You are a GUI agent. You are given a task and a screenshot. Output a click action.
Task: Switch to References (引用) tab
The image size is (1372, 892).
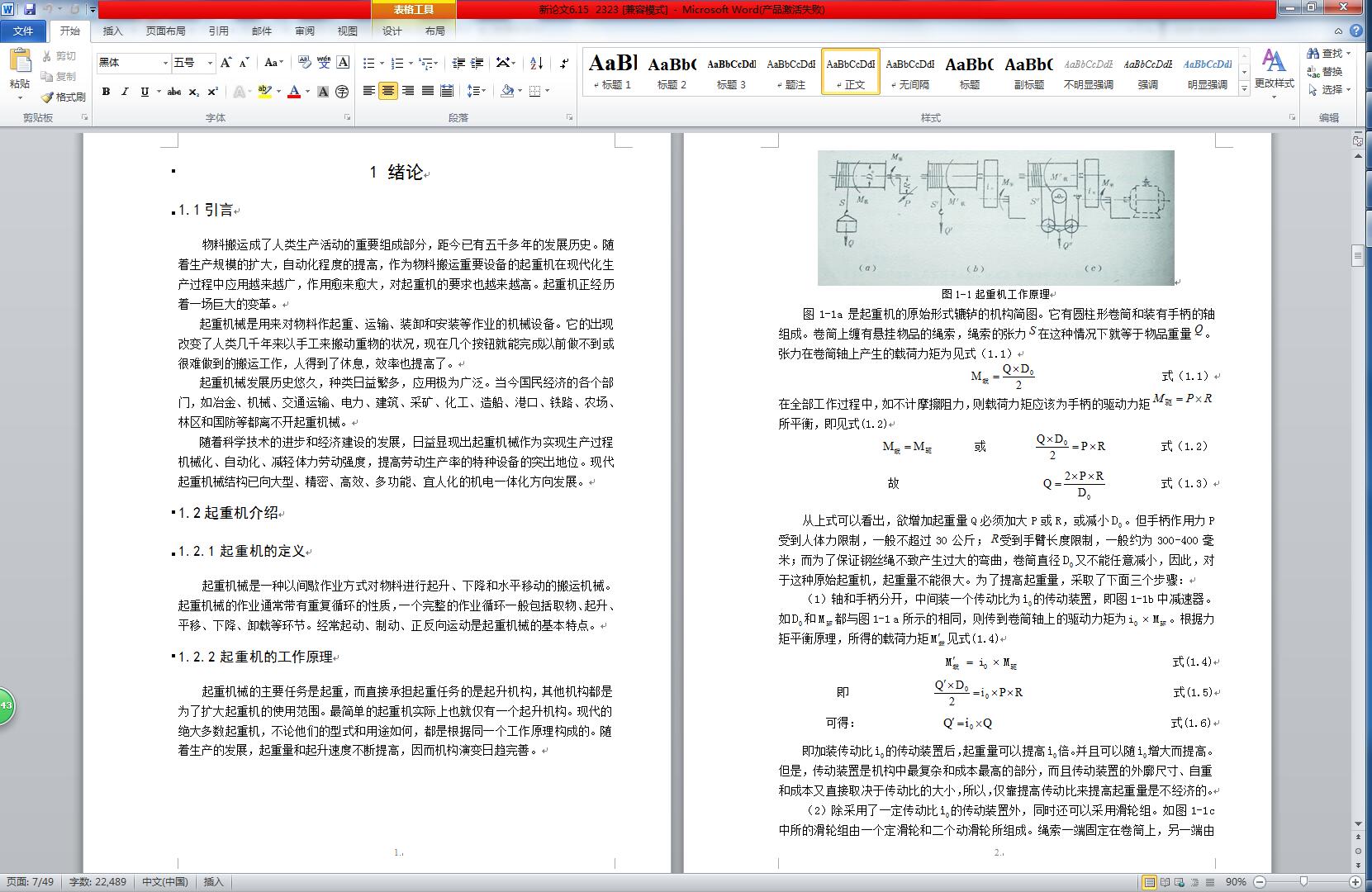click(x=218, y=31)
